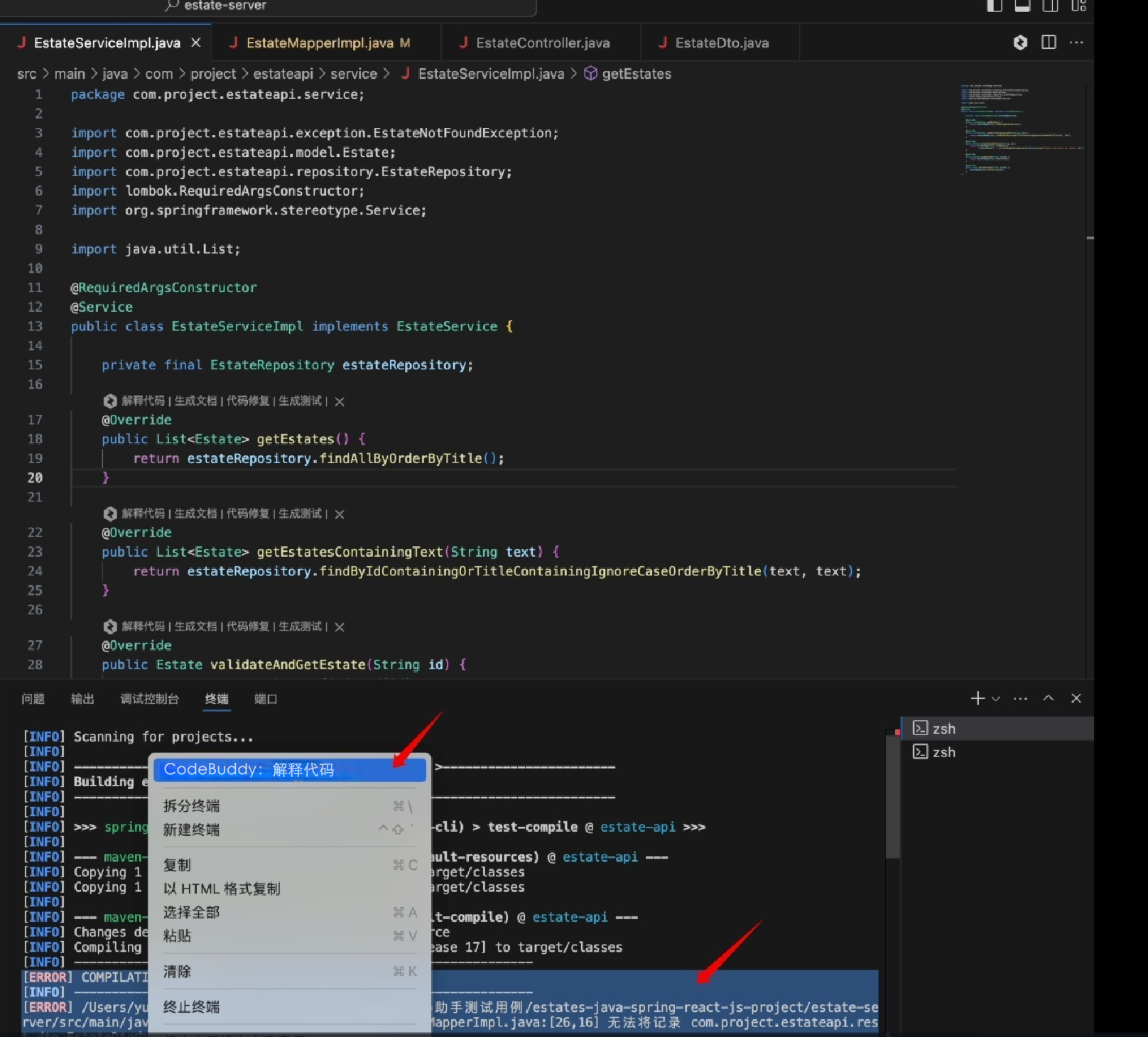Click 代码修复 code lens above validateAndGetEstate
1148x1037 pixels.
point(248,626)
